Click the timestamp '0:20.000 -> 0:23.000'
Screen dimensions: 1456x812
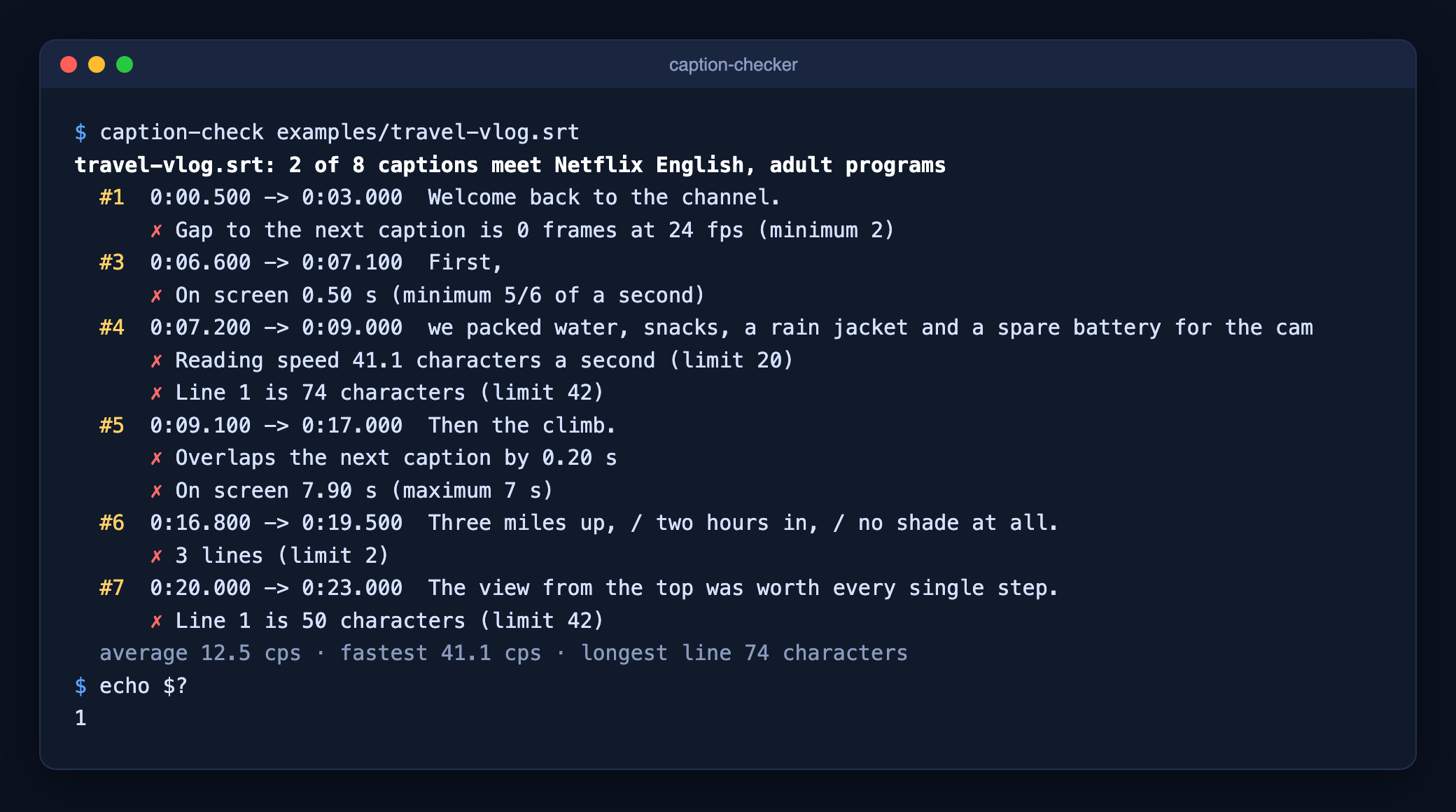click(x=276, y=588)
